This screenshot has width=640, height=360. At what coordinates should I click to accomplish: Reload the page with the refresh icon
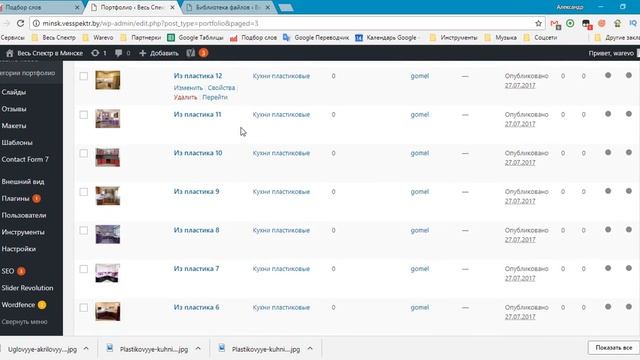click(20, 23)
